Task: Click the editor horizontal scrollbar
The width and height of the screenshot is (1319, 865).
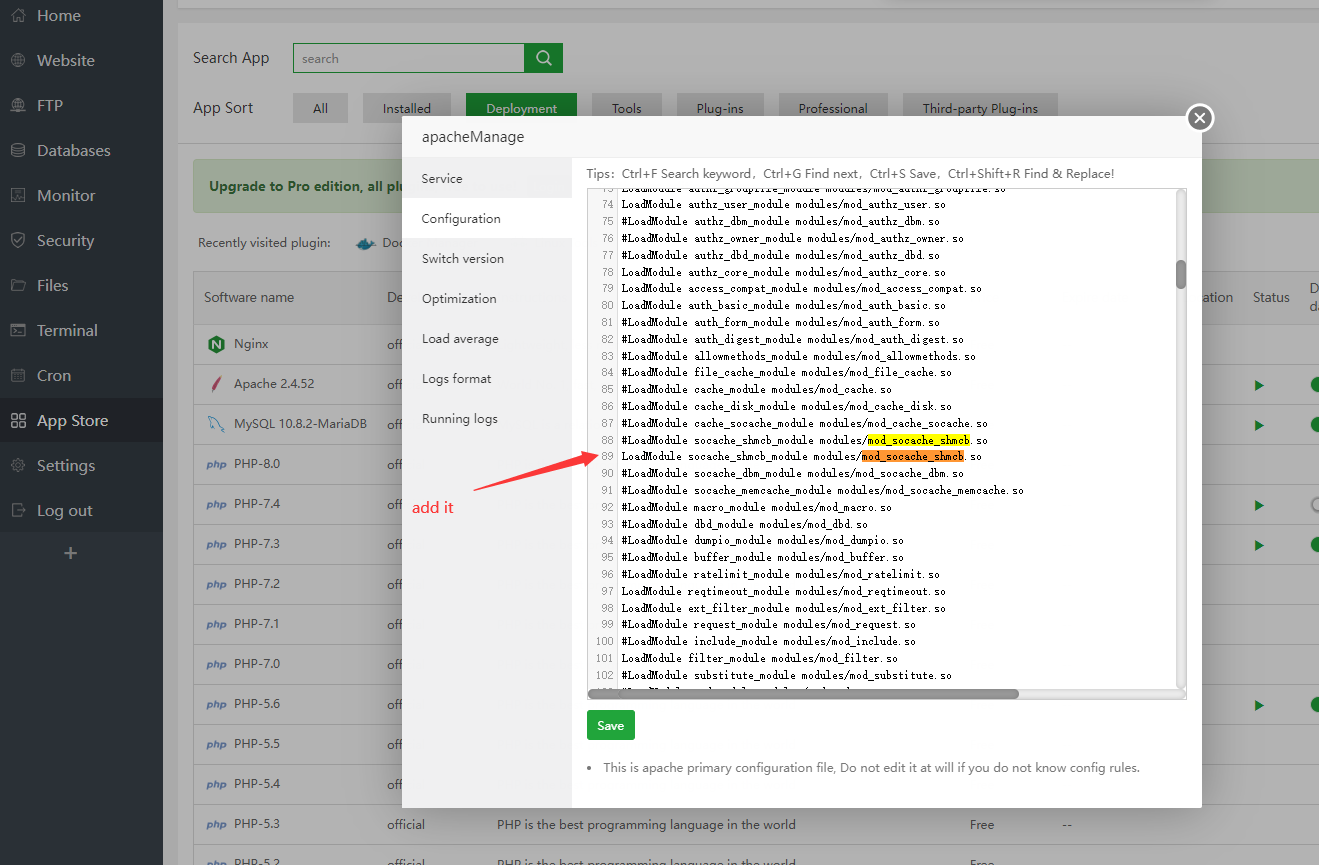Action: [x=803, y=693]
